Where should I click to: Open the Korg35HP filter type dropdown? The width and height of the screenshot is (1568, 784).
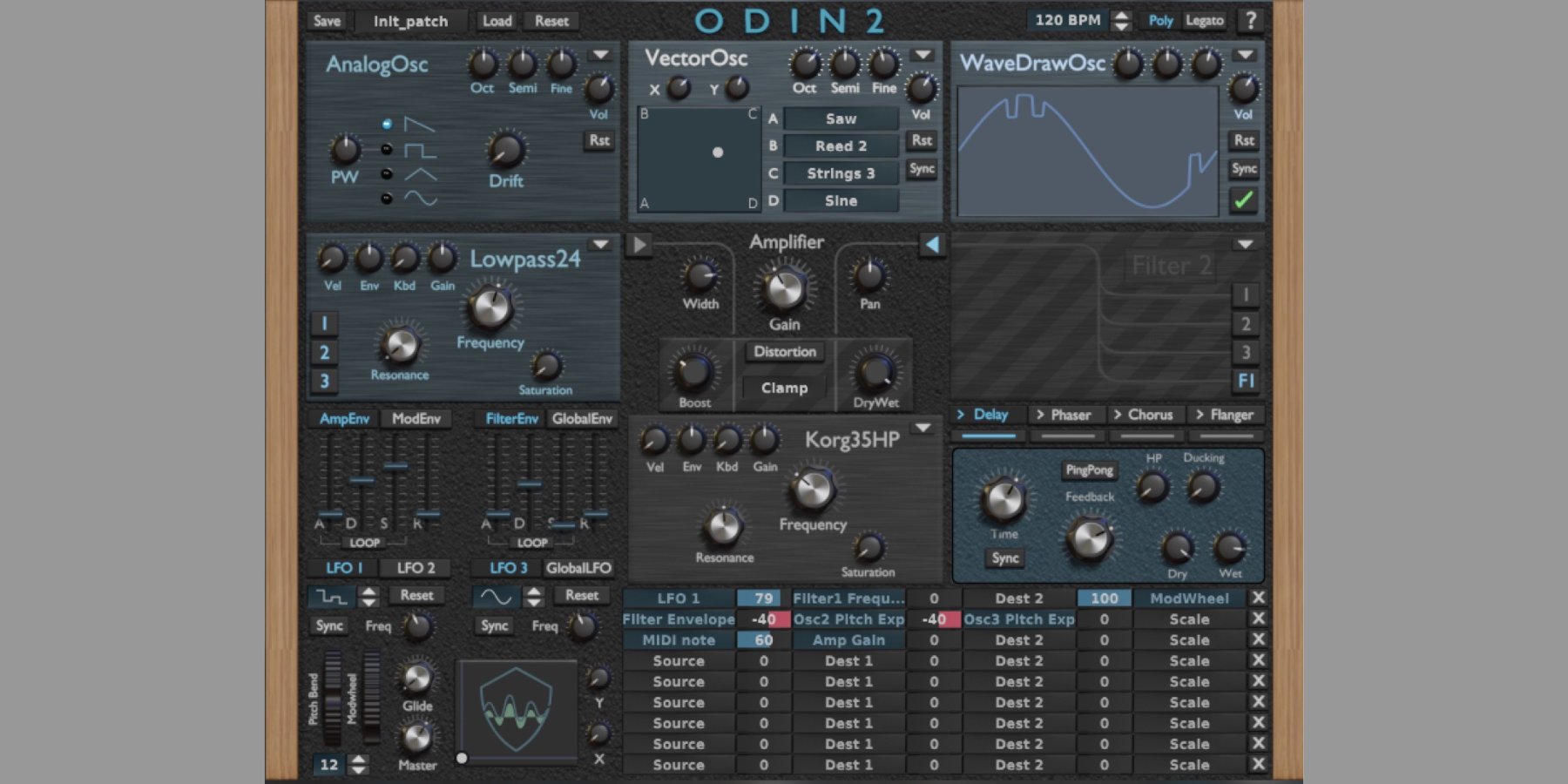[923, 429]
